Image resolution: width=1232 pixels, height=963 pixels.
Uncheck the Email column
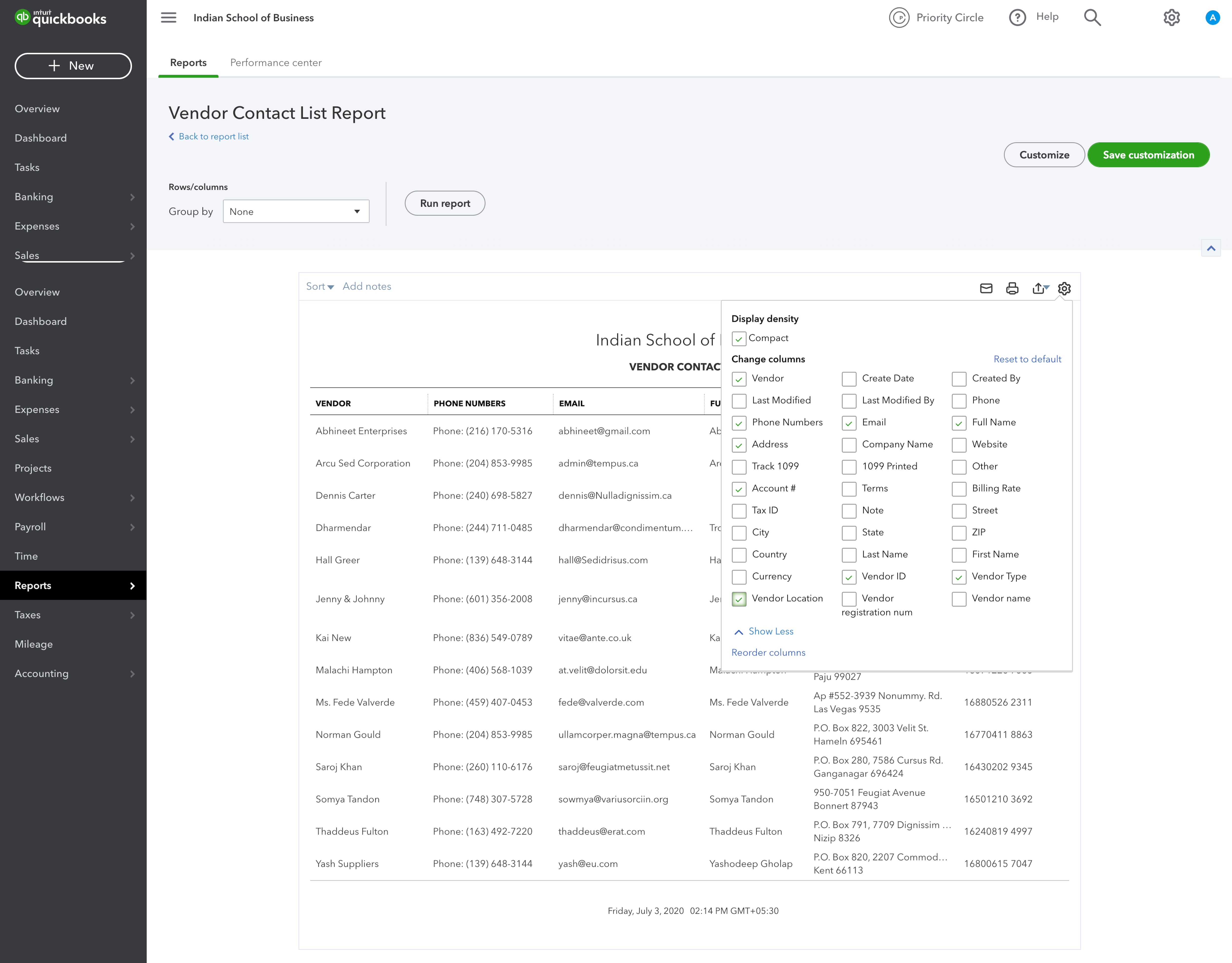(x=849, y=423)
